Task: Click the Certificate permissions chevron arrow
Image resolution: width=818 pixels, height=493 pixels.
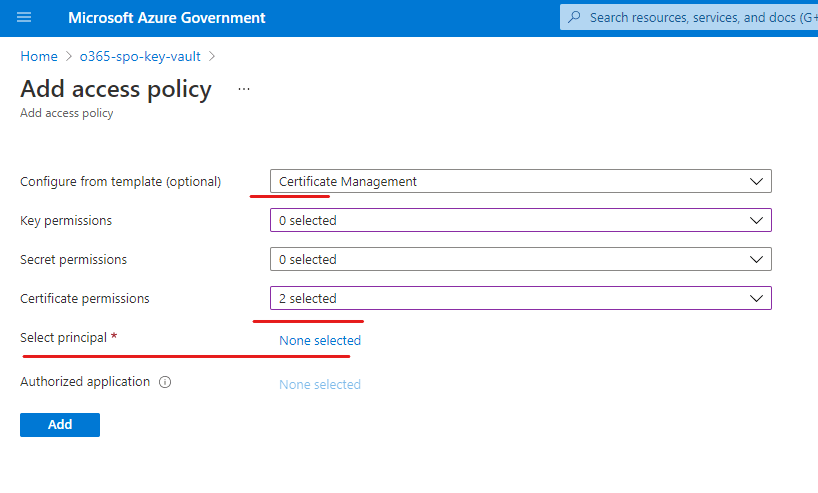Action: click(756, 298)
